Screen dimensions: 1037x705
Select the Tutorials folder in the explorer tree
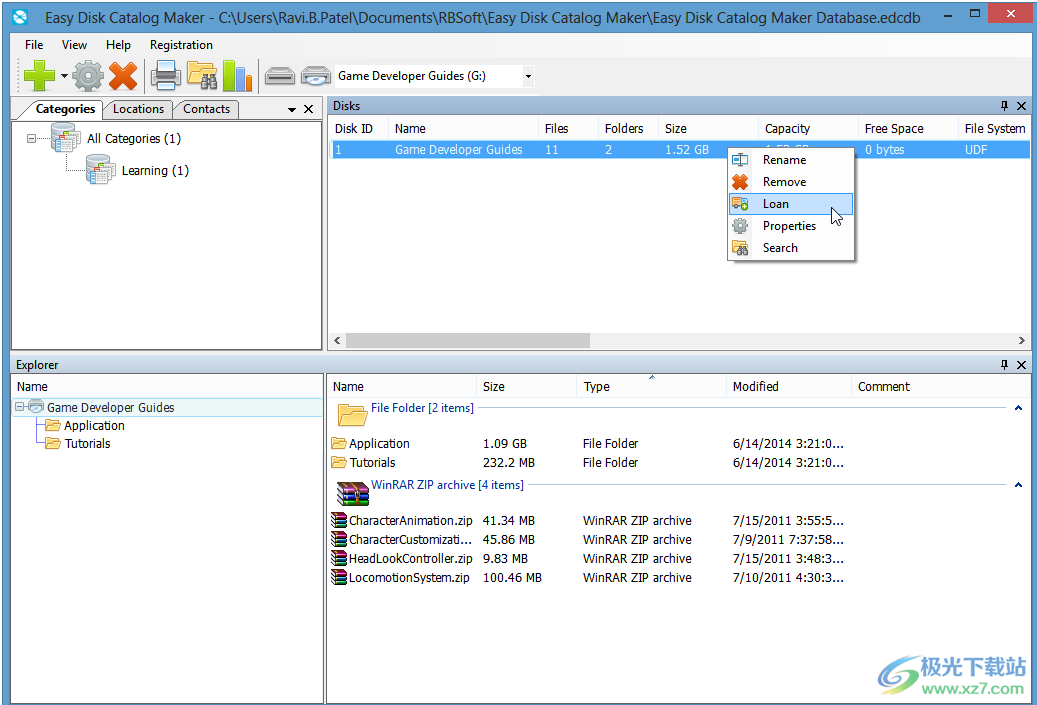(87, 444)
